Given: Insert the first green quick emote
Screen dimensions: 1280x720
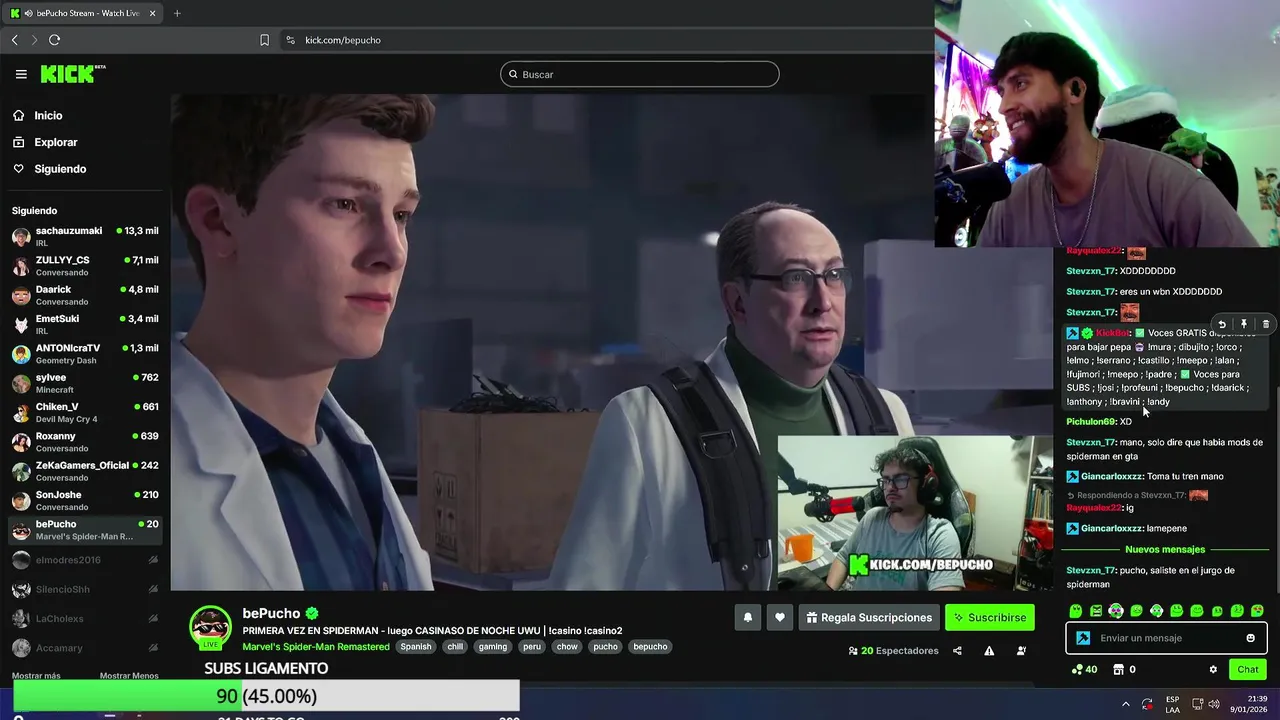Looking at the screenshot, I should (1076, 611).
